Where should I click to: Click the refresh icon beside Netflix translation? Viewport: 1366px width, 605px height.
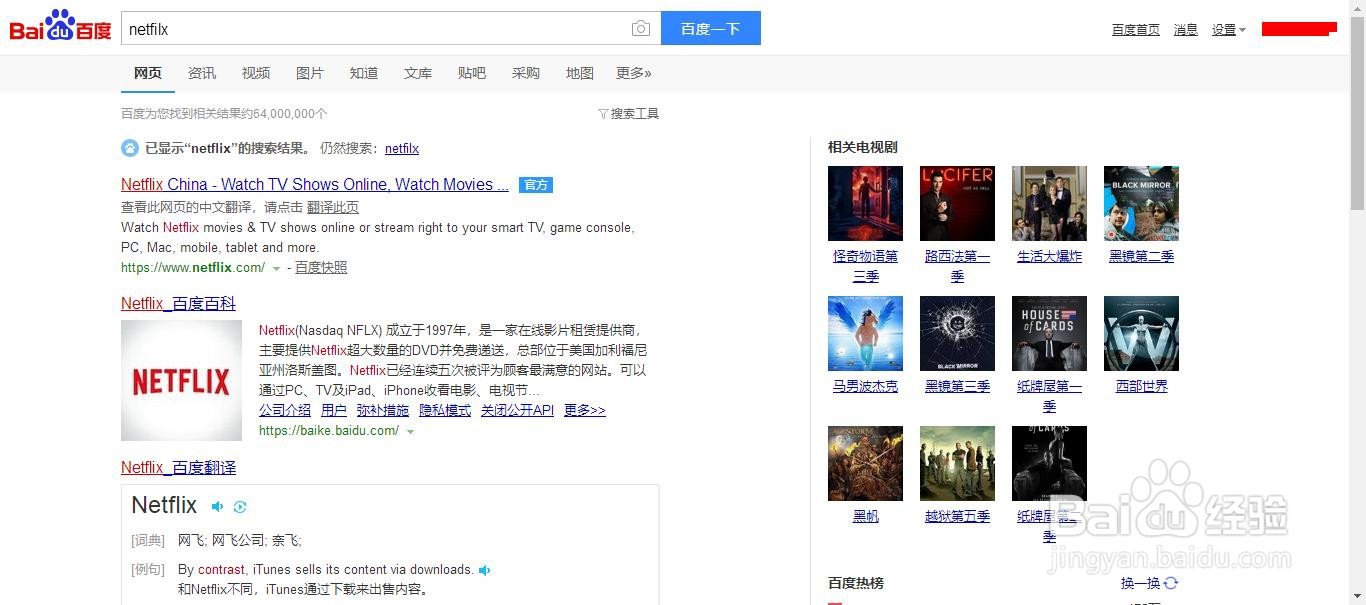(240, 507)
